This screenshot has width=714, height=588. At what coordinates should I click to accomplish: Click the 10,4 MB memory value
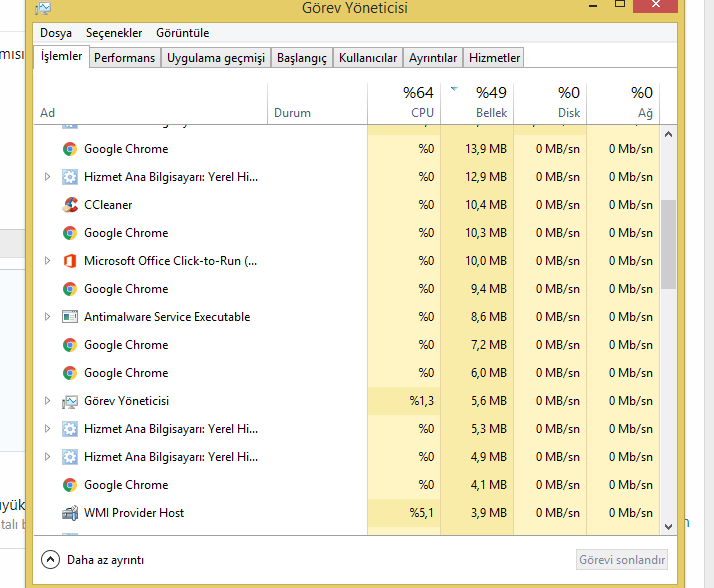click(485, 205)
